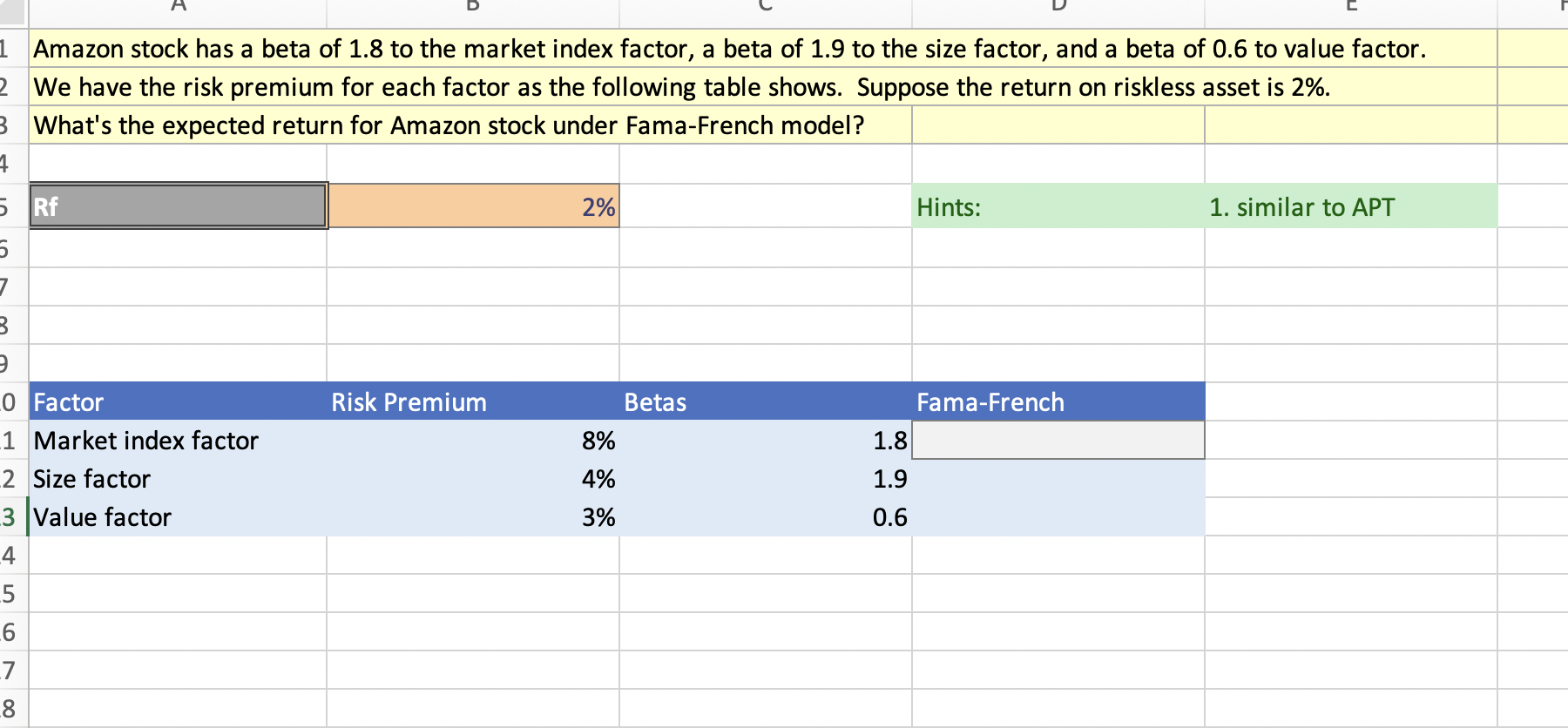1568x728 pixels.
Task: Click the '1. similar to APT' hint cell
Action: [1350, 207]
